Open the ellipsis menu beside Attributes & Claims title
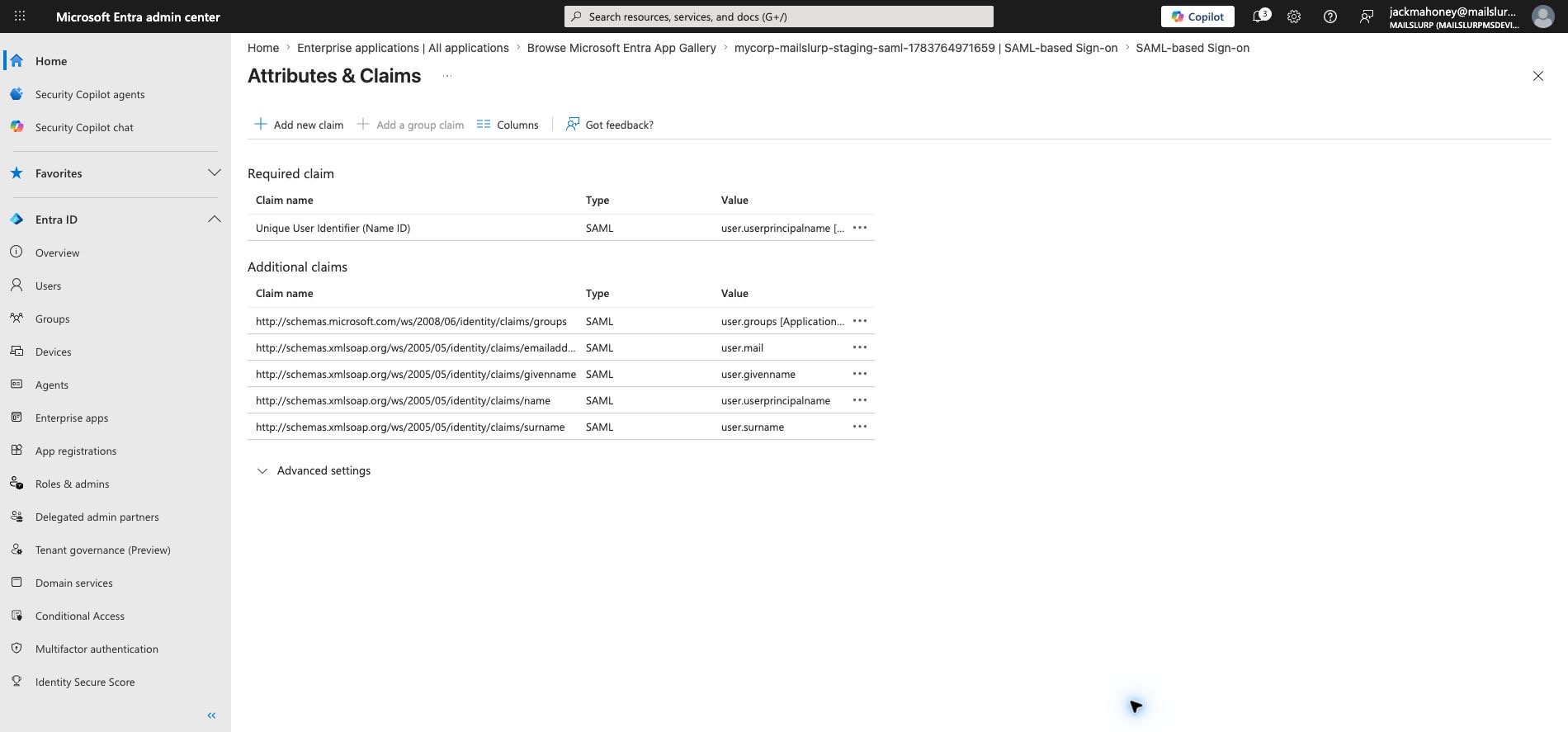This screenshot has height=732, width=1568. 447,76
